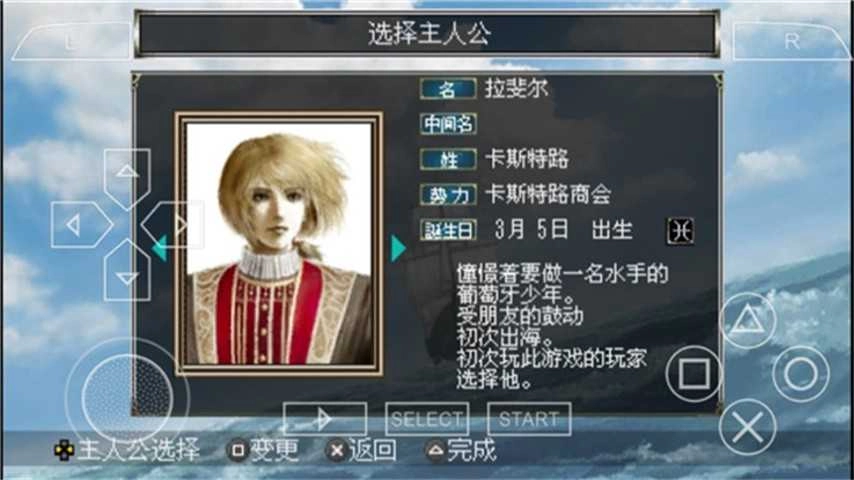Select the 名 name field label
The width and height of the screenshot is (854, 480).
pos(448,89)
